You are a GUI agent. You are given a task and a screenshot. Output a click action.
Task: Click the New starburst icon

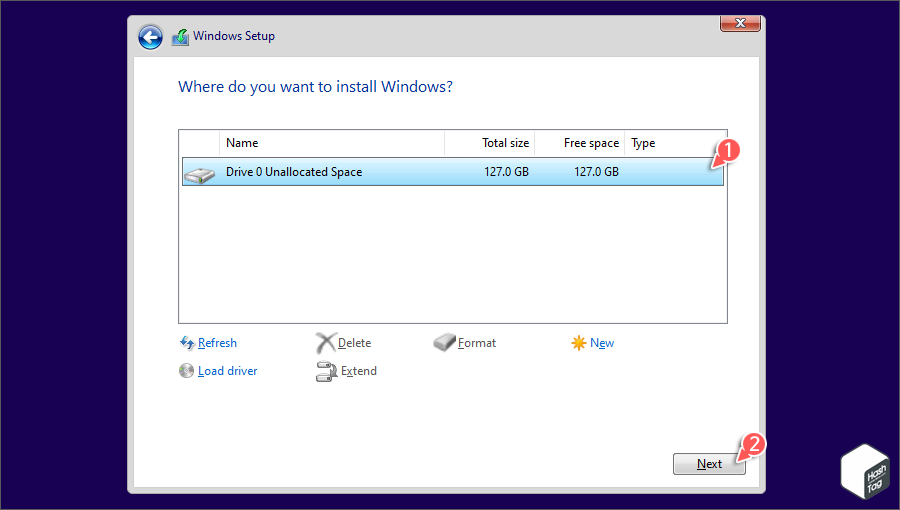click(579, 343)
